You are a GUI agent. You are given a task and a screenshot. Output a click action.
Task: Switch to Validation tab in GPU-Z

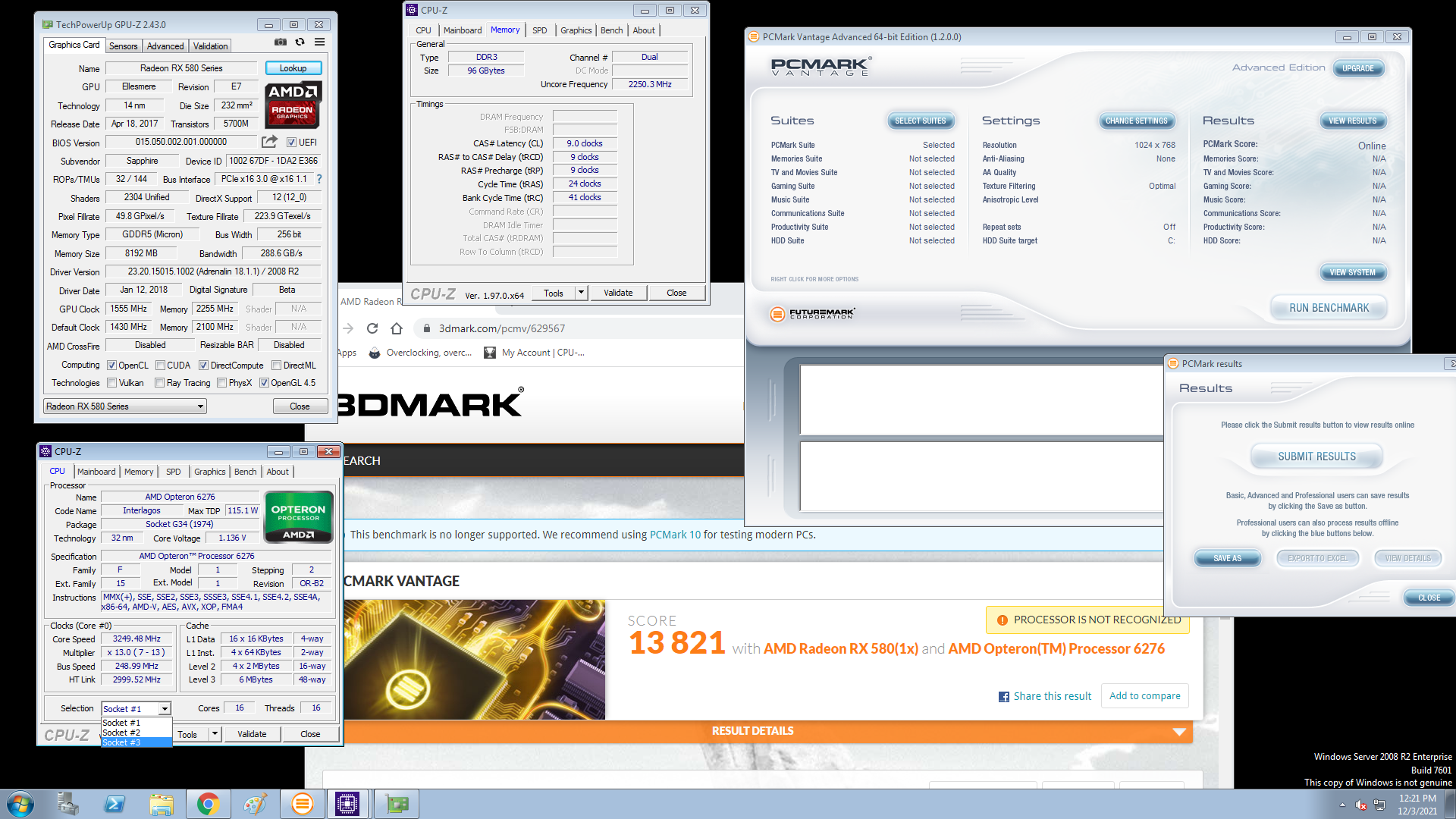pyautogui.click(x=210, y=46)
